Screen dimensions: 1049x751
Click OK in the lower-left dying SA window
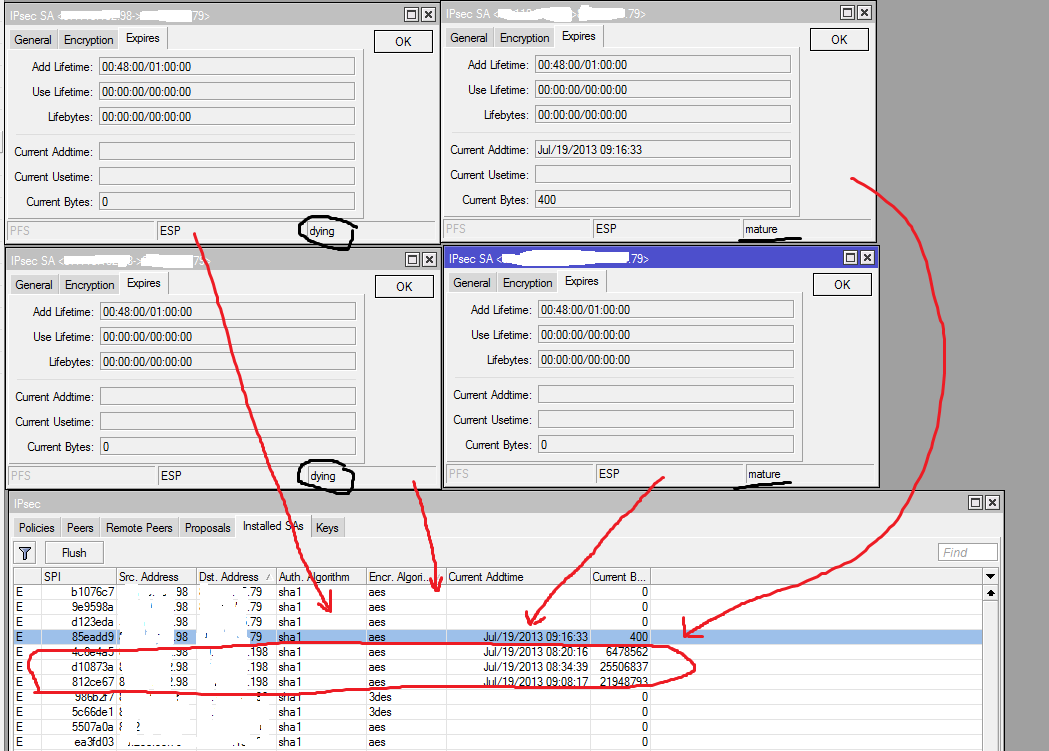pos(404,287)
